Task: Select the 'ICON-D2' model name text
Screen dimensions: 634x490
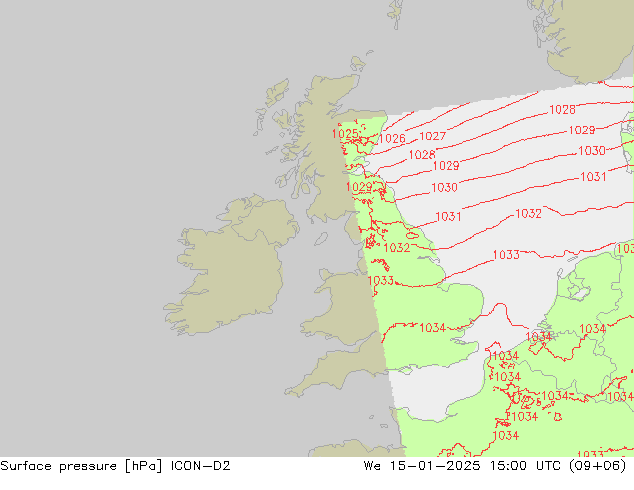Action: [200, 466]
